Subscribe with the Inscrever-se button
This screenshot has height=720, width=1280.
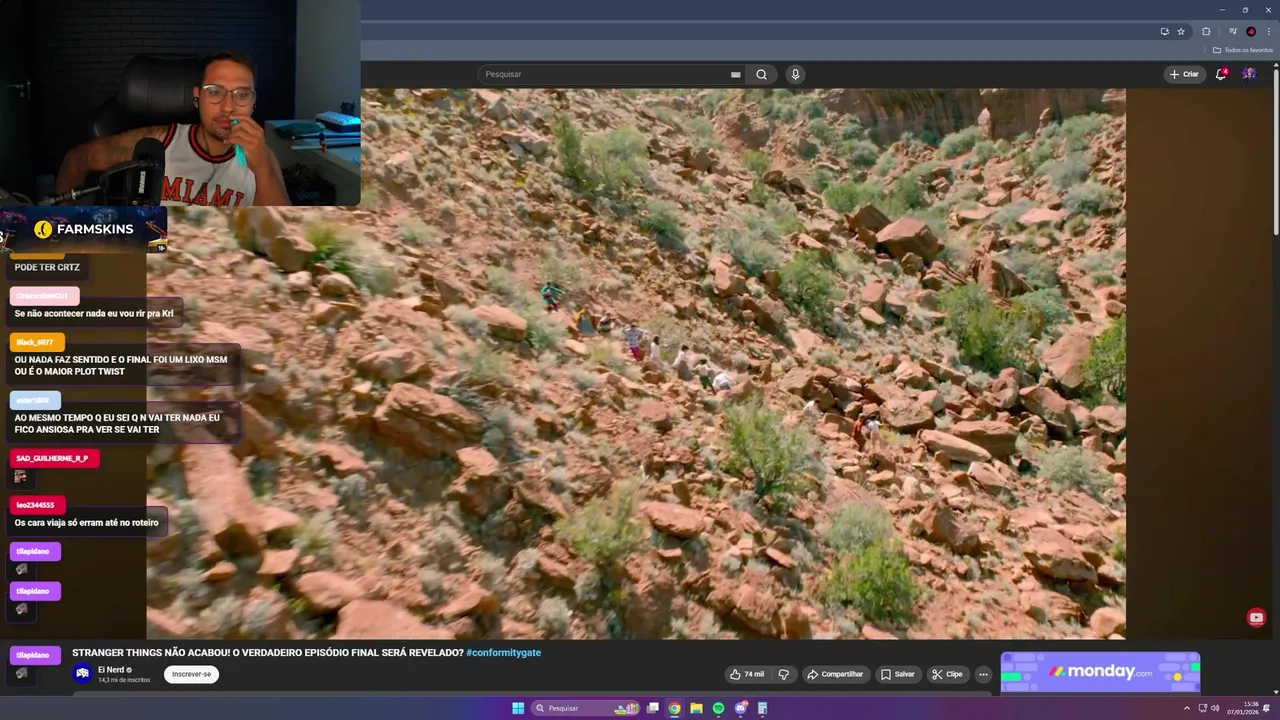191,674
